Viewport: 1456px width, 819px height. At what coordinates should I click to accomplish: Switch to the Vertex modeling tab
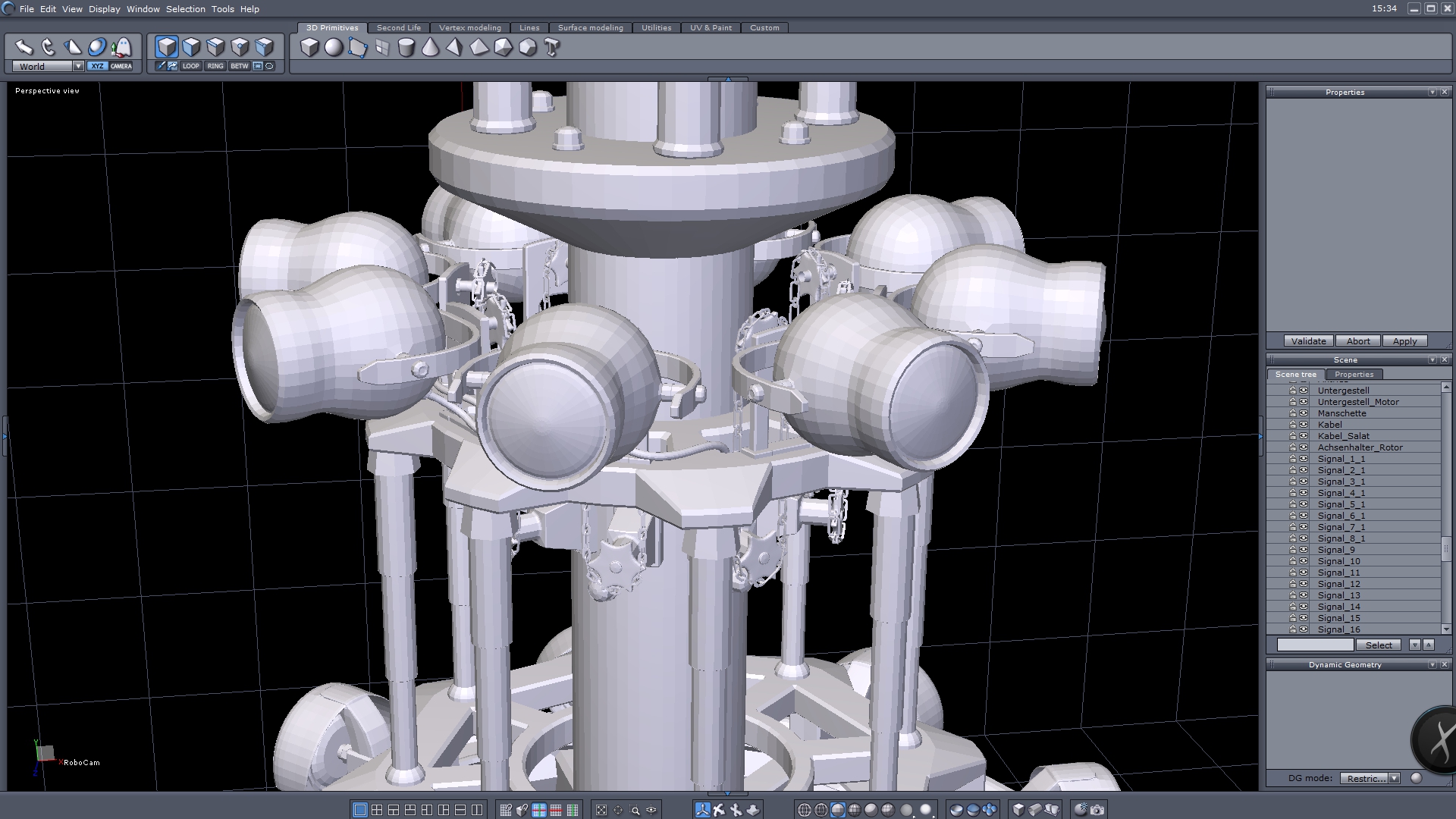[x=469, y=27]
